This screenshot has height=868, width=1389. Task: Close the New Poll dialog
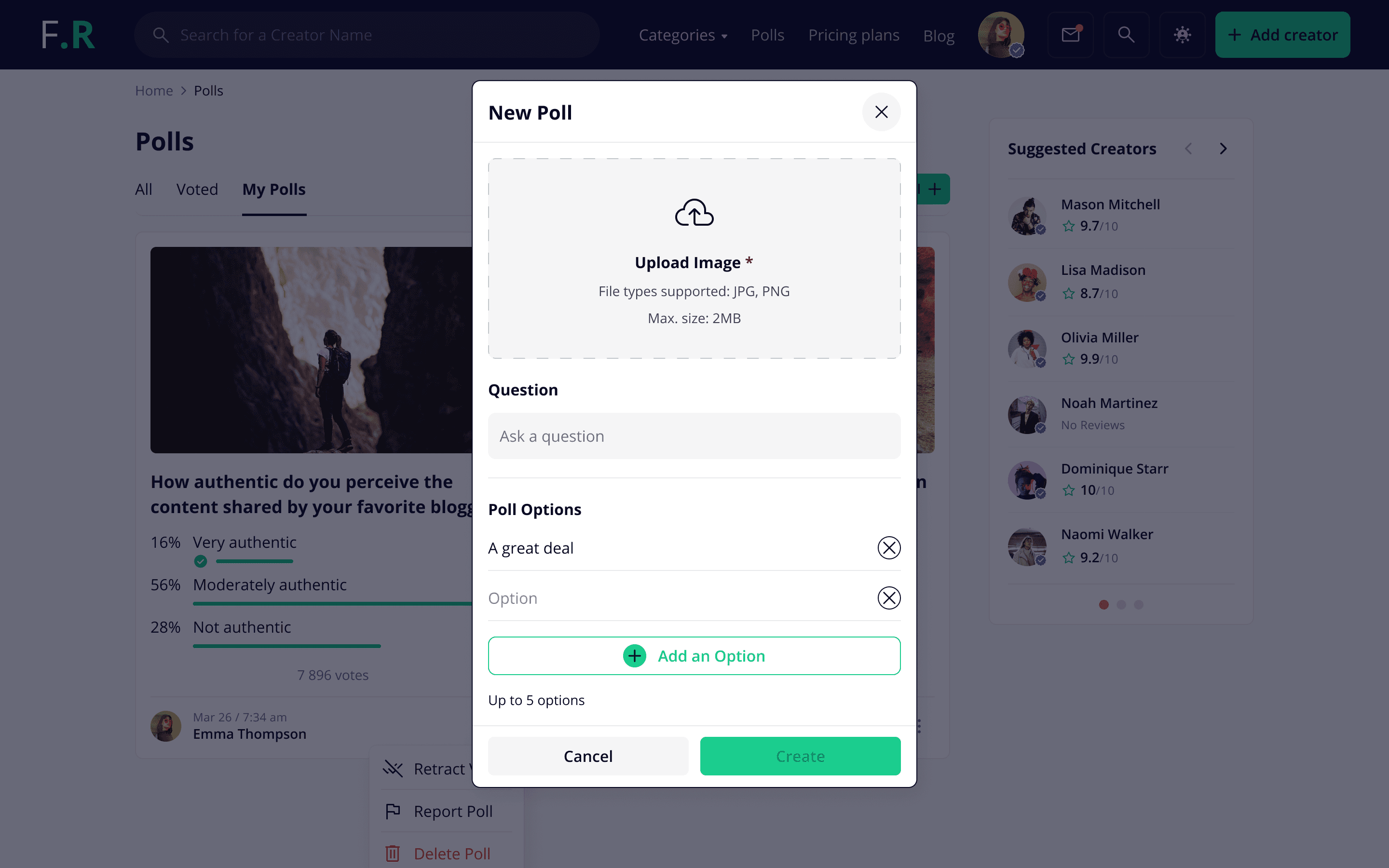[x=881, y=112]
